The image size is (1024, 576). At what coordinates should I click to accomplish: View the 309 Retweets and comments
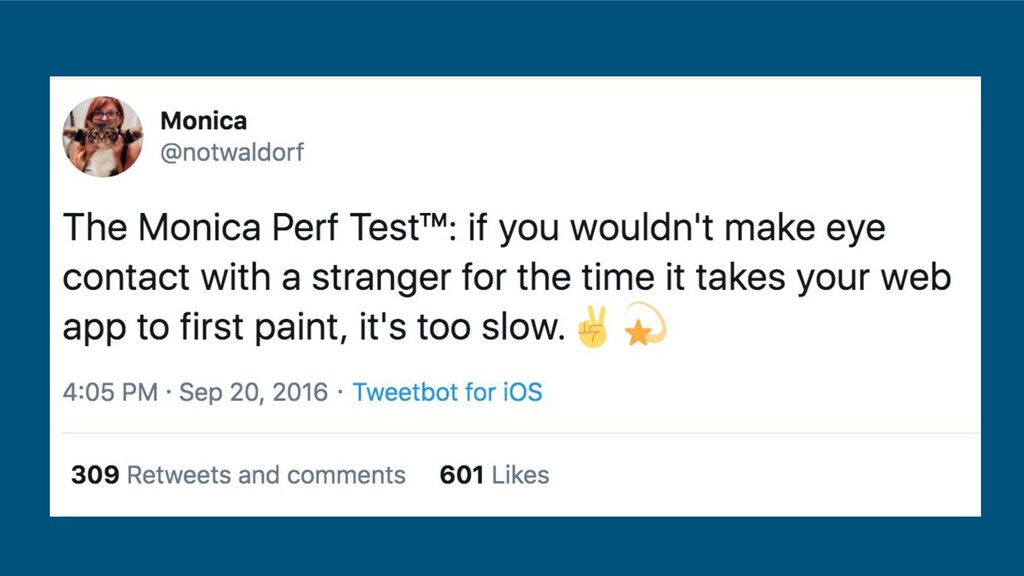[238, 475]
